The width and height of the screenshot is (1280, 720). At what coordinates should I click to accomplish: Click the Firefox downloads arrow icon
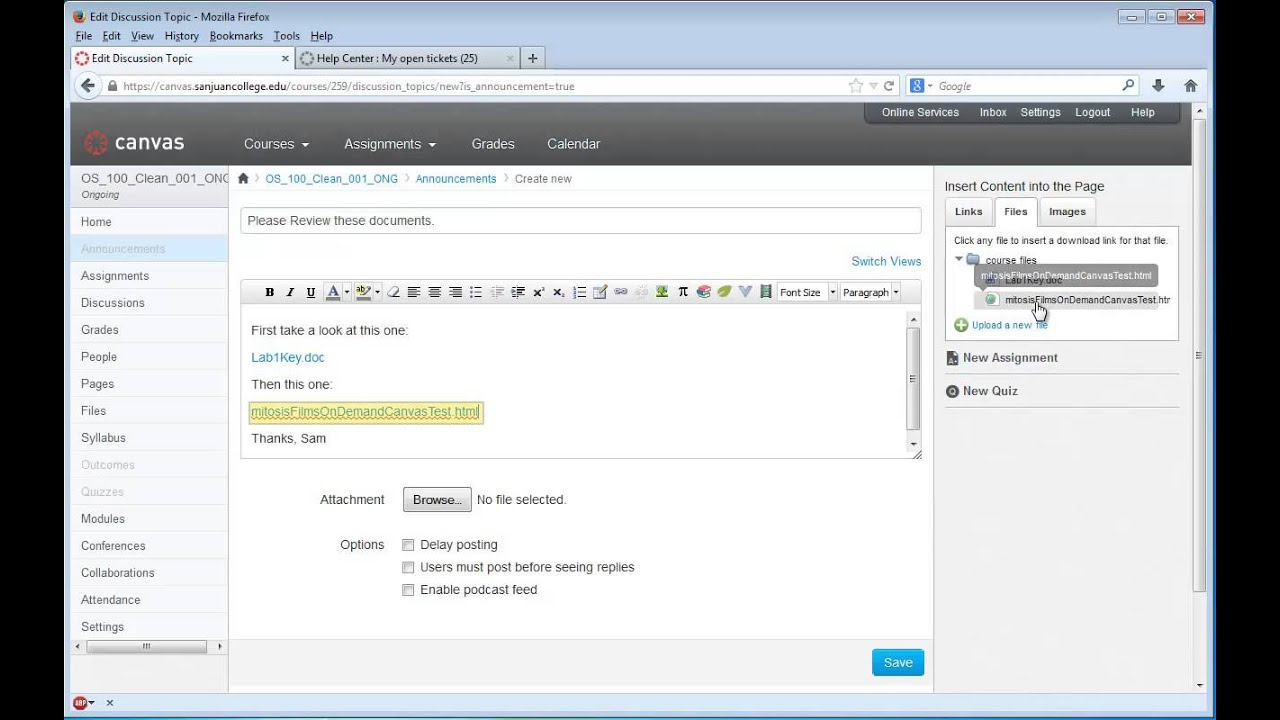pyautogui.click(x=1158, y=86)
